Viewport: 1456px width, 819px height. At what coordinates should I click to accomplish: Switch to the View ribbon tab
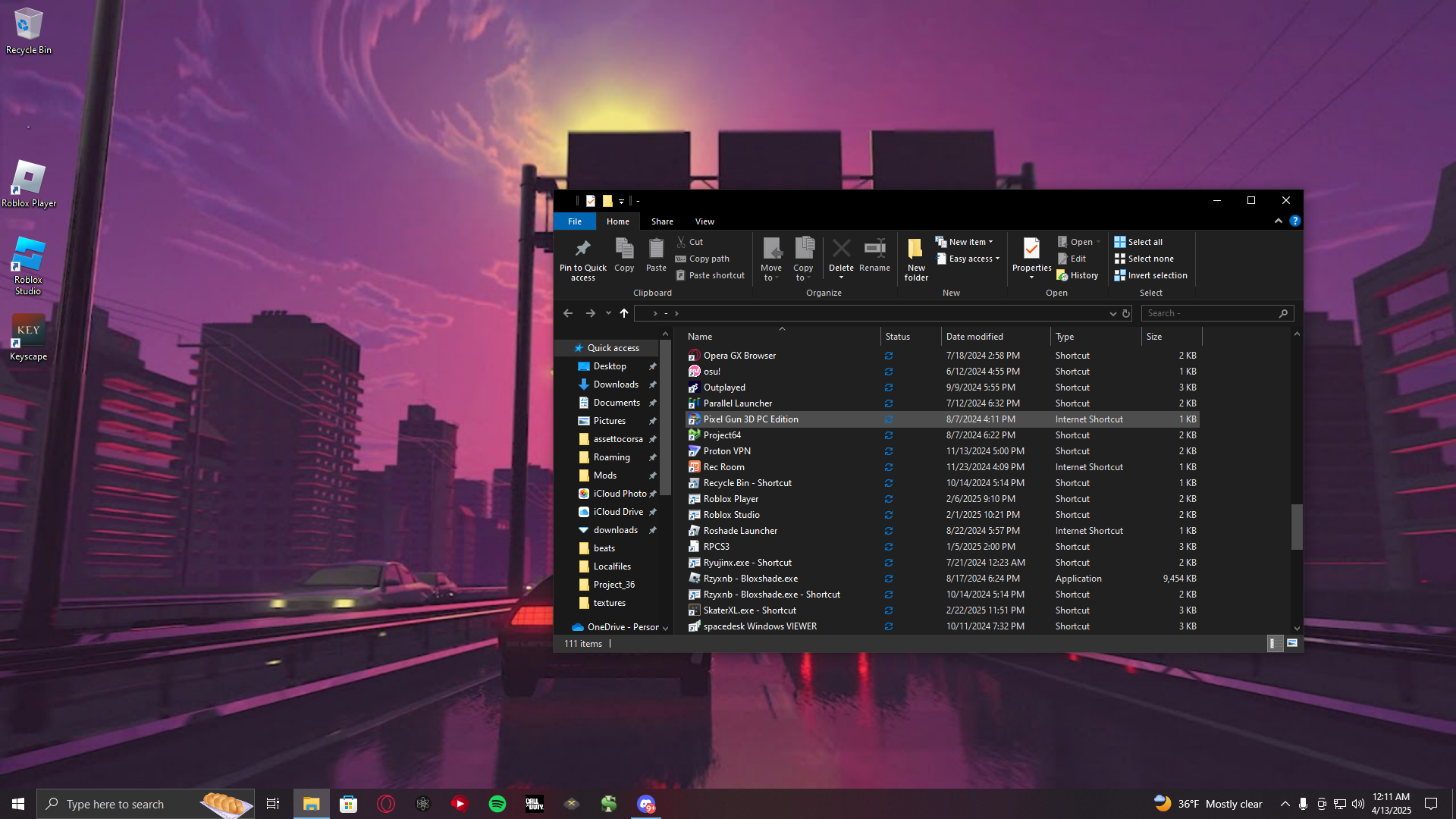(704, 221)
